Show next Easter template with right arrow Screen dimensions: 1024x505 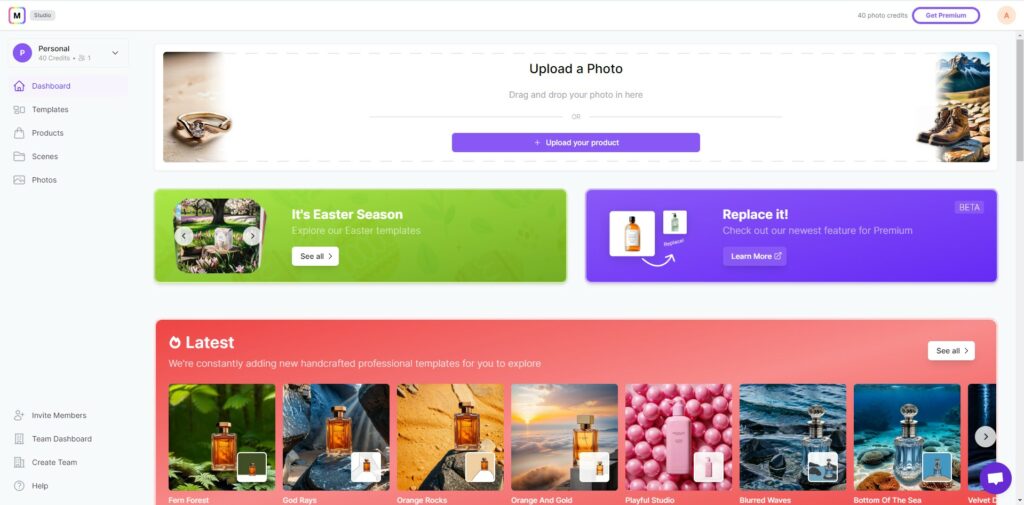coord(252,236)
